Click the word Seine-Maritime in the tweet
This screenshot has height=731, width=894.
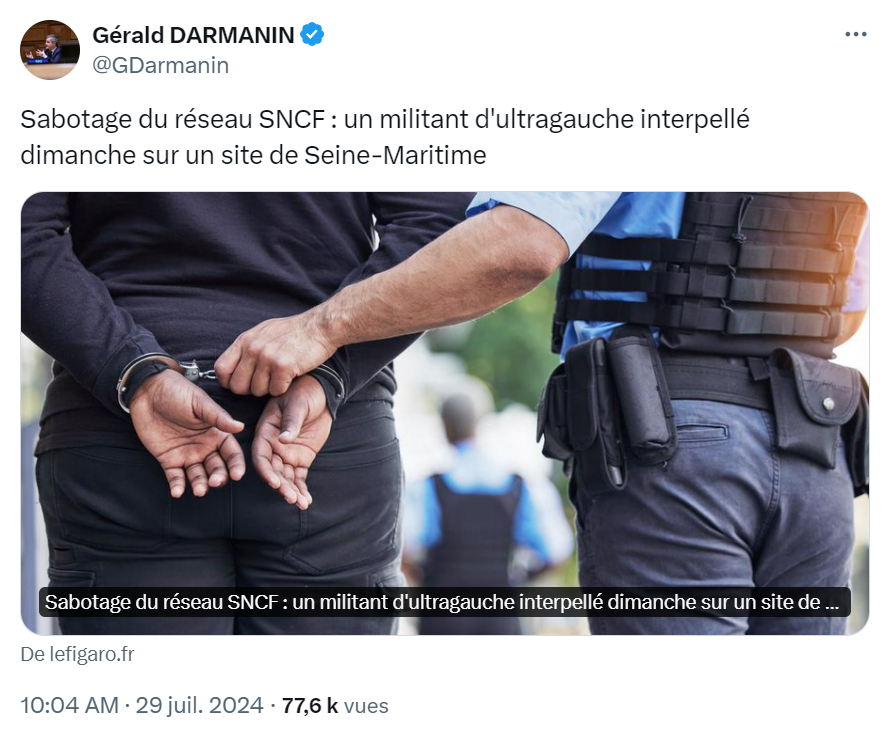395,155
